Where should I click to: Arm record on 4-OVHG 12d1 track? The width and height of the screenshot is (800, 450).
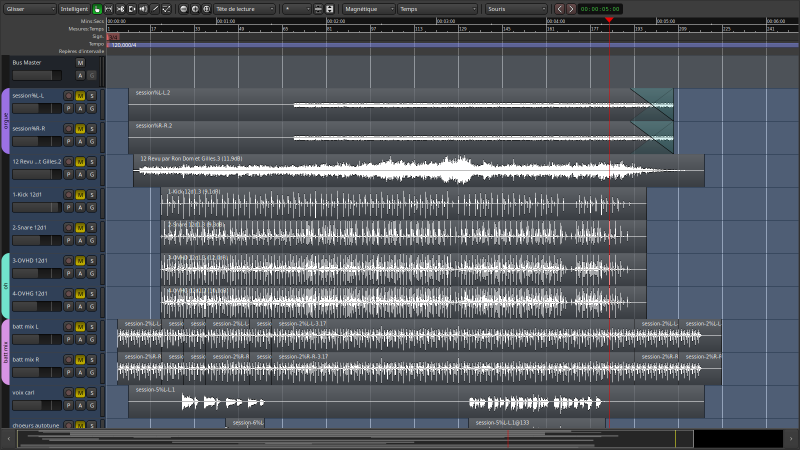68,293
